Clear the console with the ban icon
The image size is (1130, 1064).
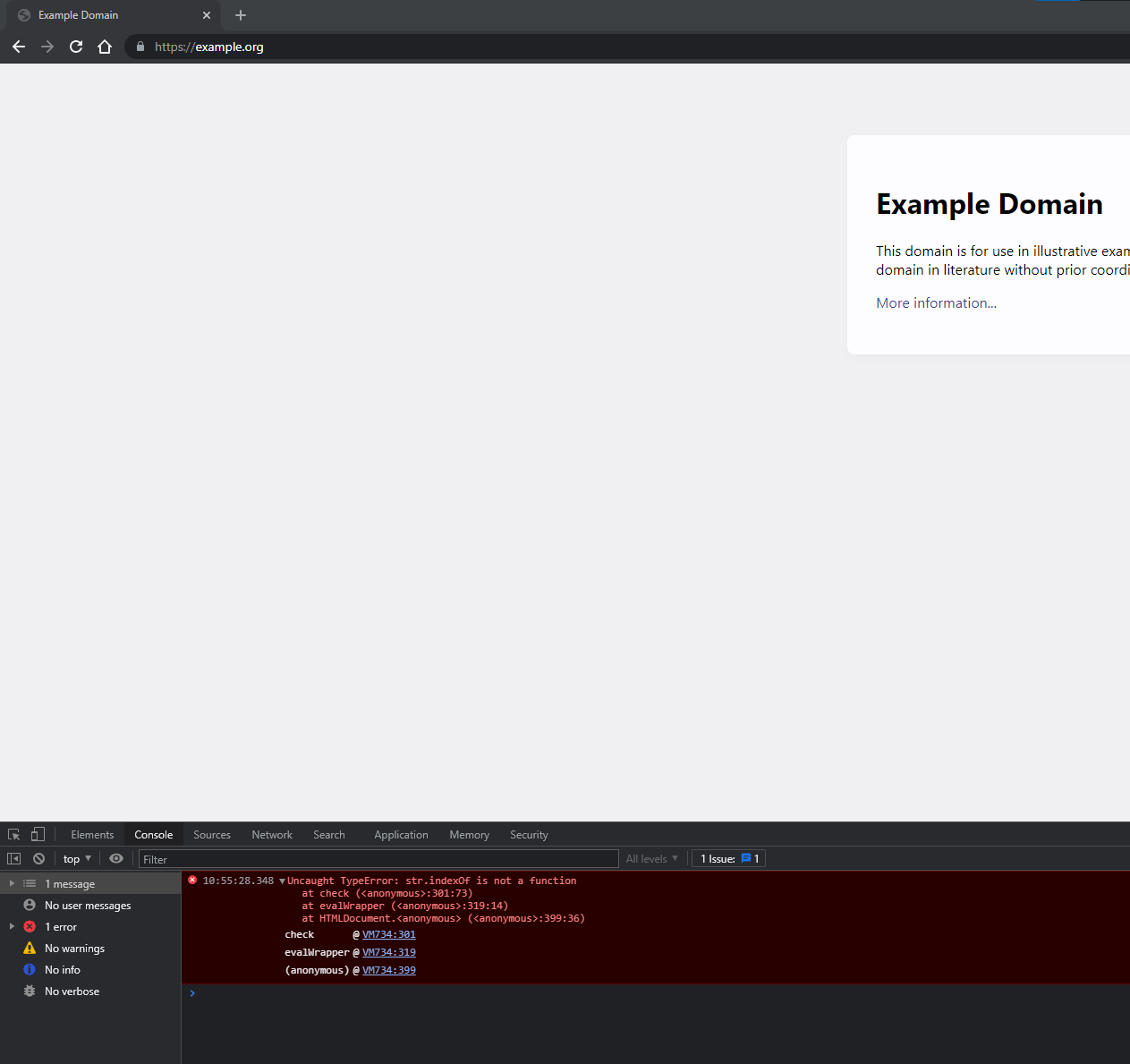coord(39,858)
